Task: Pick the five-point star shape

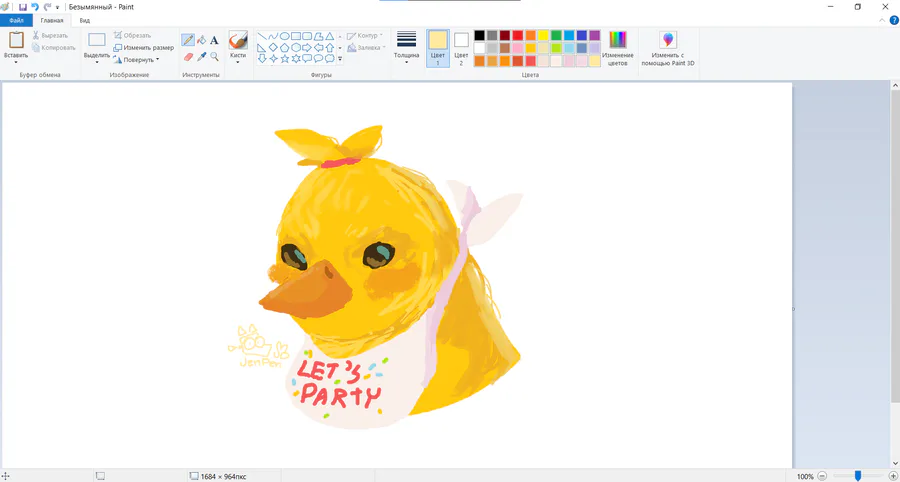Action: tap(284, 59)
